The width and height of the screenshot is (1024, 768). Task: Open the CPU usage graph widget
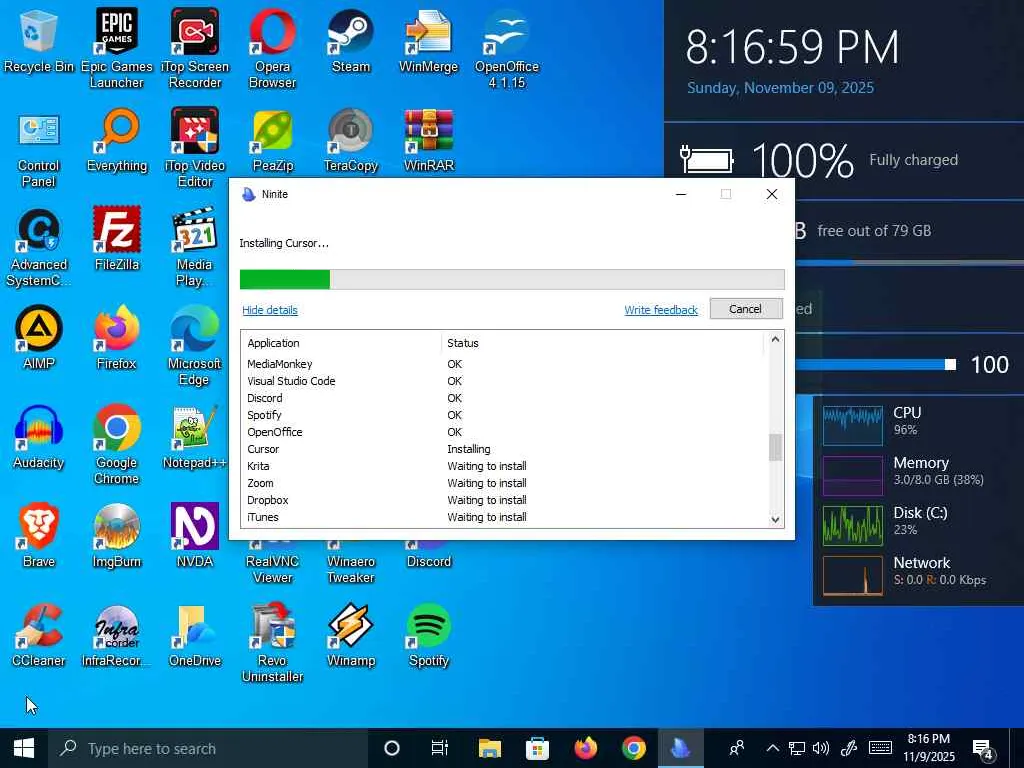[x=853, y=426]
